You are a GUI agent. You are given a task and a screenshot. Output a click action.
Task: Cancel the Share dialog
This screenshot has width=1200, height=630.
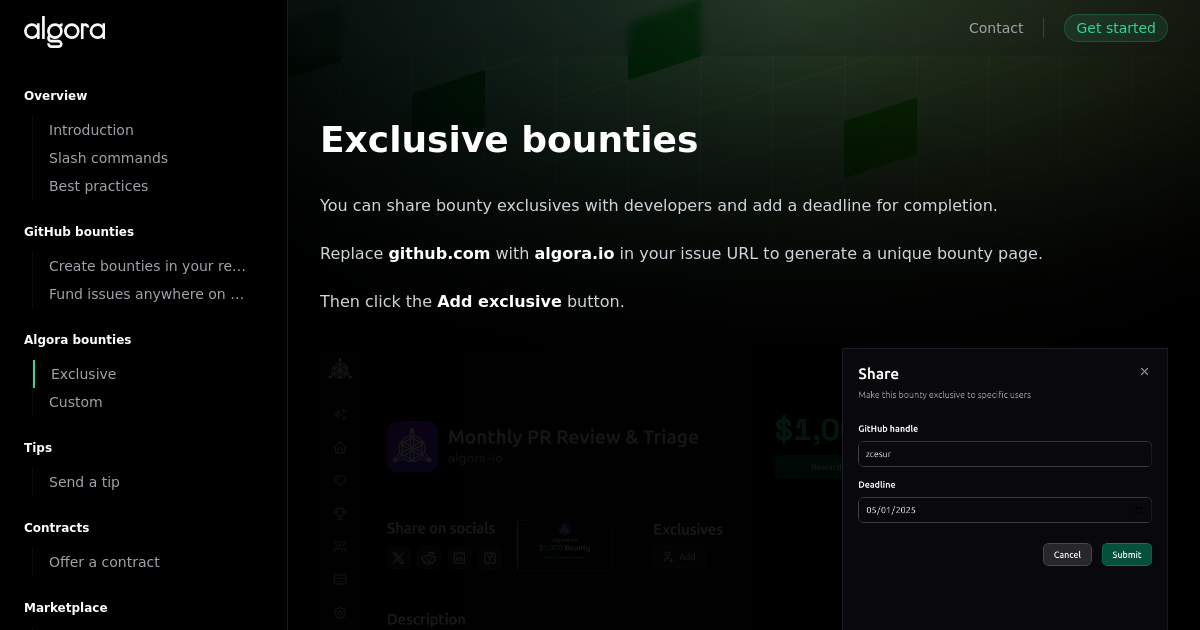click(x=1067, y=554)
